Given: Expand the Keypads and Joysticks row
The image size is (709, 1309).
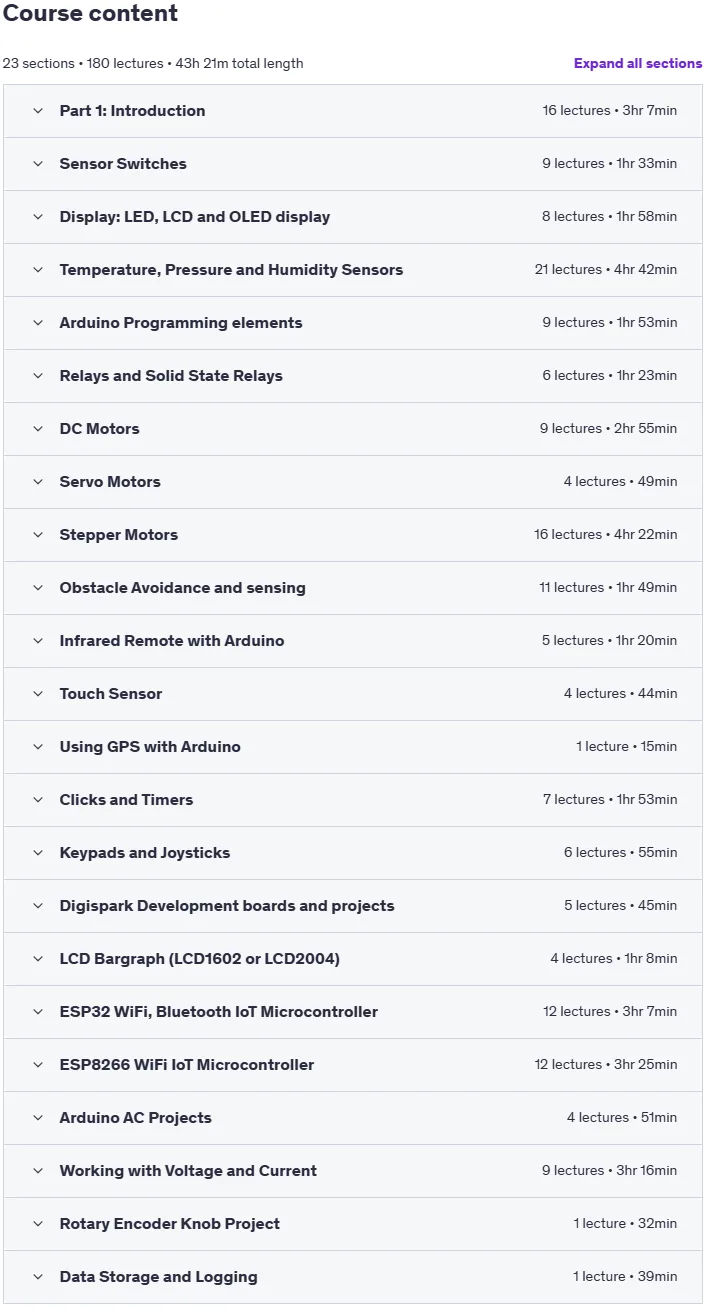Looking at the screenshot, I should point(353,853).
